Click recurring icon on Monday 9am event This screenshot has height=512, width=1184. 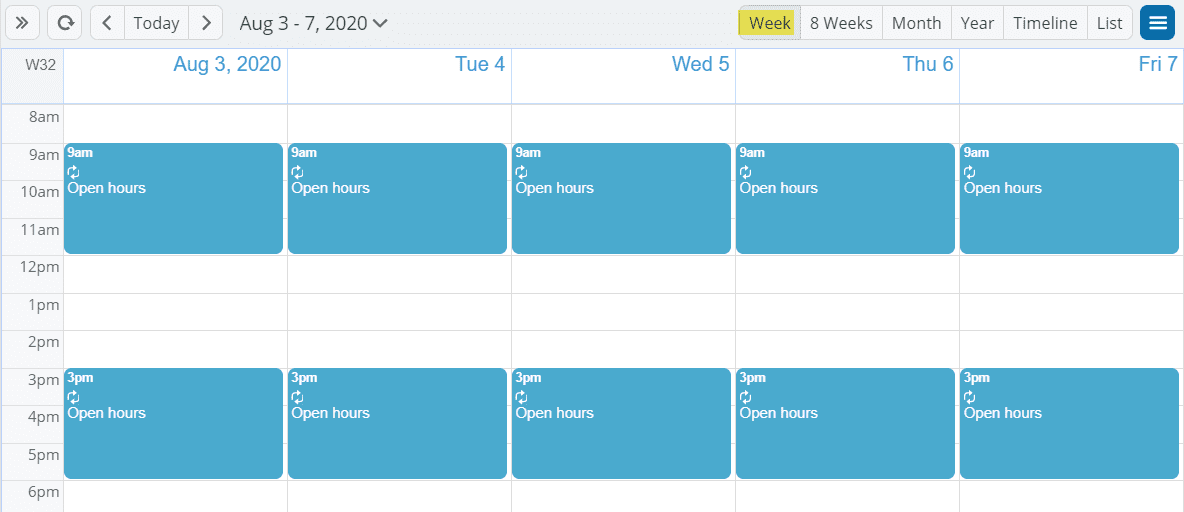(73, 172)
